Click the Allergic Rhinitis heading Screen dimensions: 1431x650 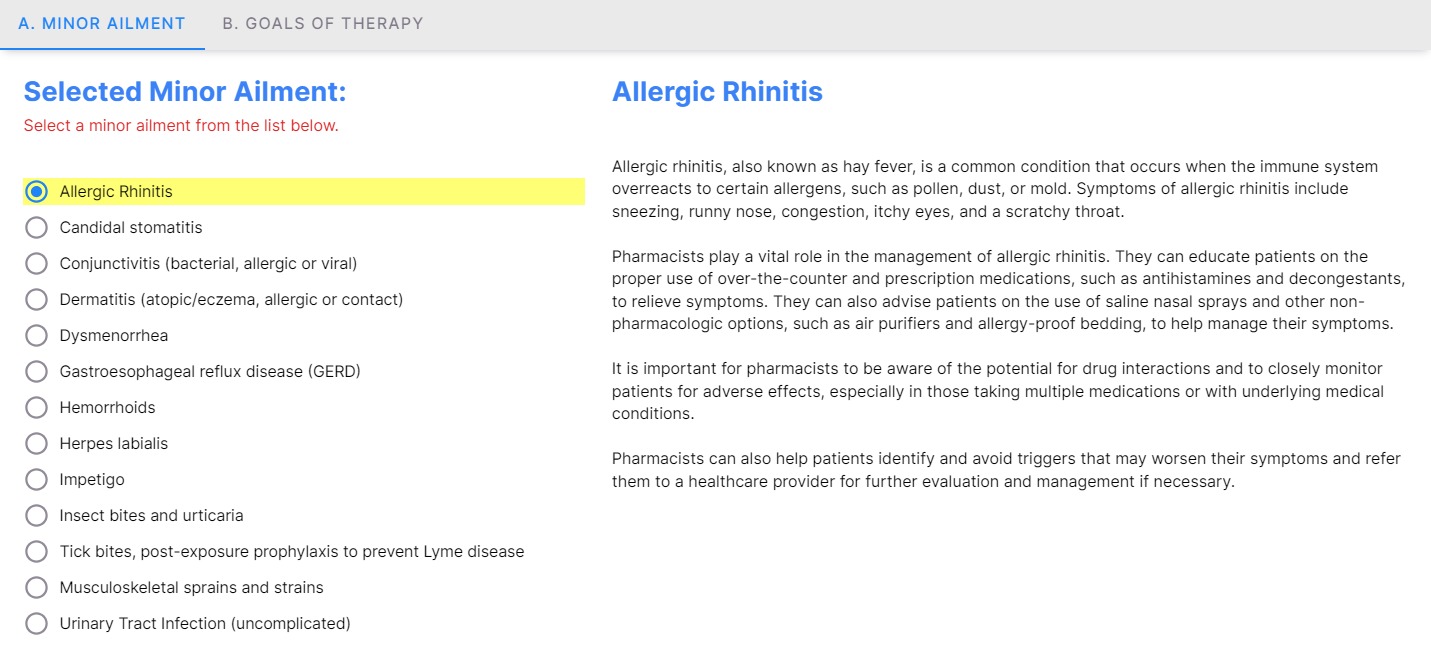[x=717, y=92]
